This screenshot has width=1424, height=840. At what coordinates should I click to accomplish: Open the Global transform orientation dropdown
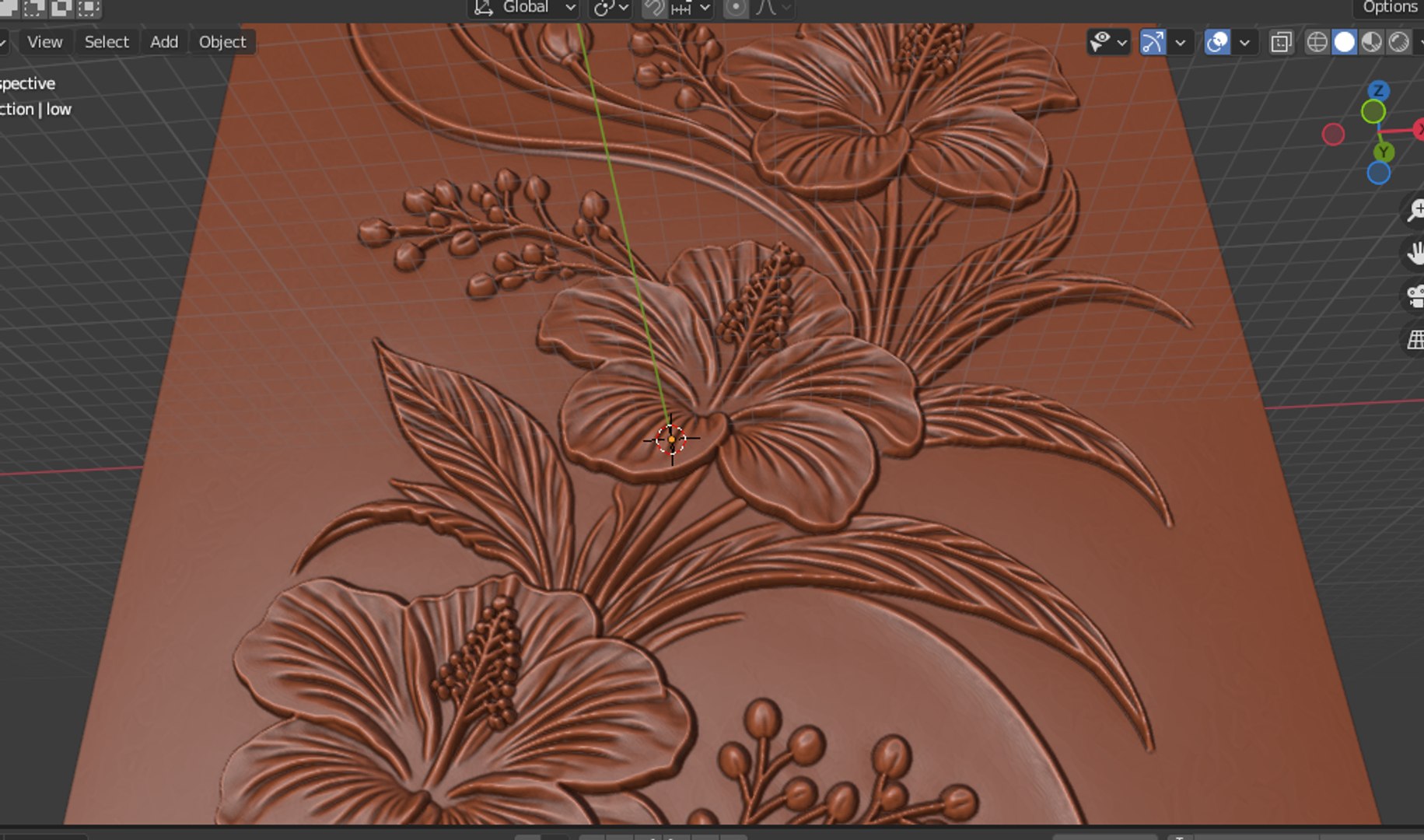[524, 8]
